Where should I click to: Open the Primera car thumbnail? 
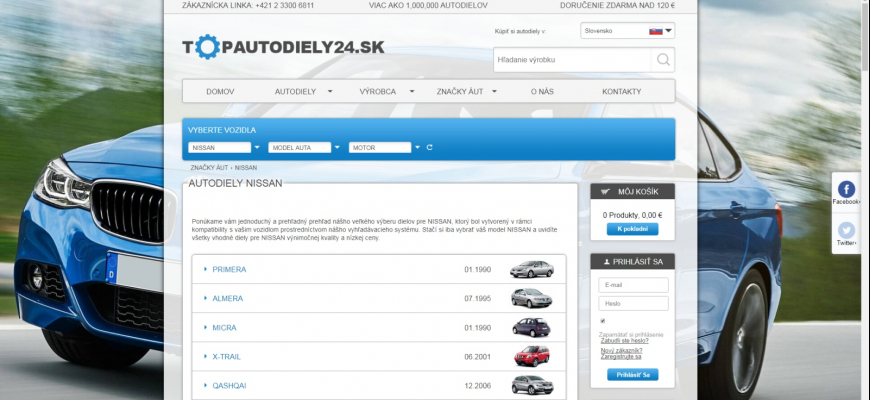click(532, 269)
